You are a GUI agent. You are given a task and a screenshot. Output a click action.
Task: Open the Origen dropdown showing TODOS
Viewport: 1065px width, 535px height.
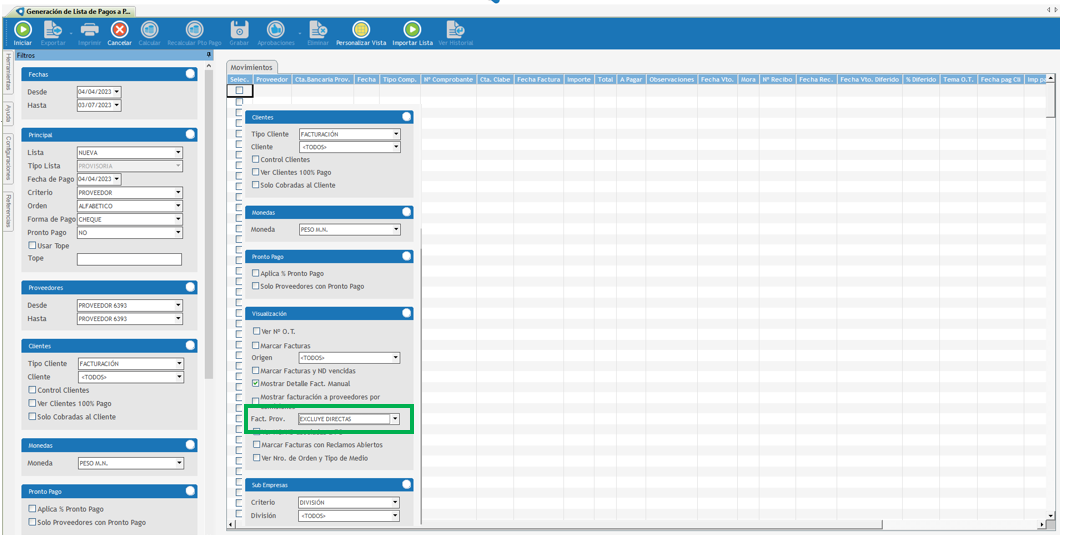(396, 358)
